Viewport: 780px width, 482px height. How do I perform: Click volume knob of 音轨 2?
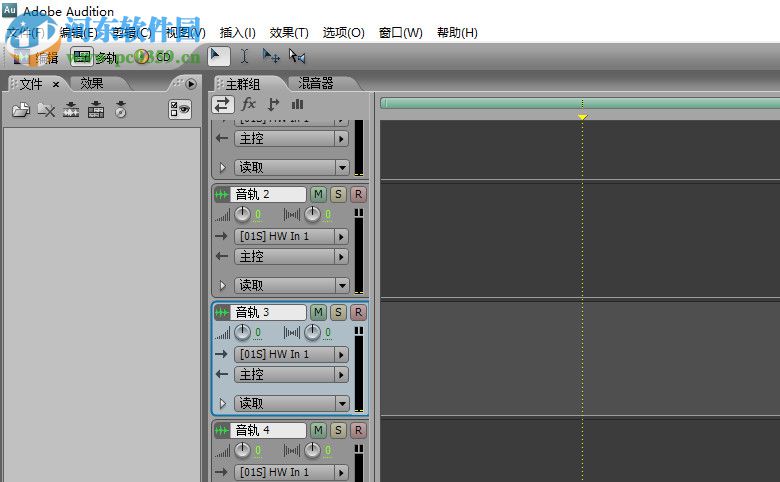[242, 214]
